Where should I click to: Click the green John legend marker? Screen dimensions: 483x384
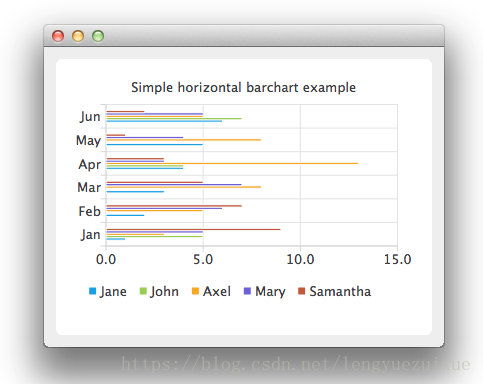pyautogui.click(x=143, y=291)
